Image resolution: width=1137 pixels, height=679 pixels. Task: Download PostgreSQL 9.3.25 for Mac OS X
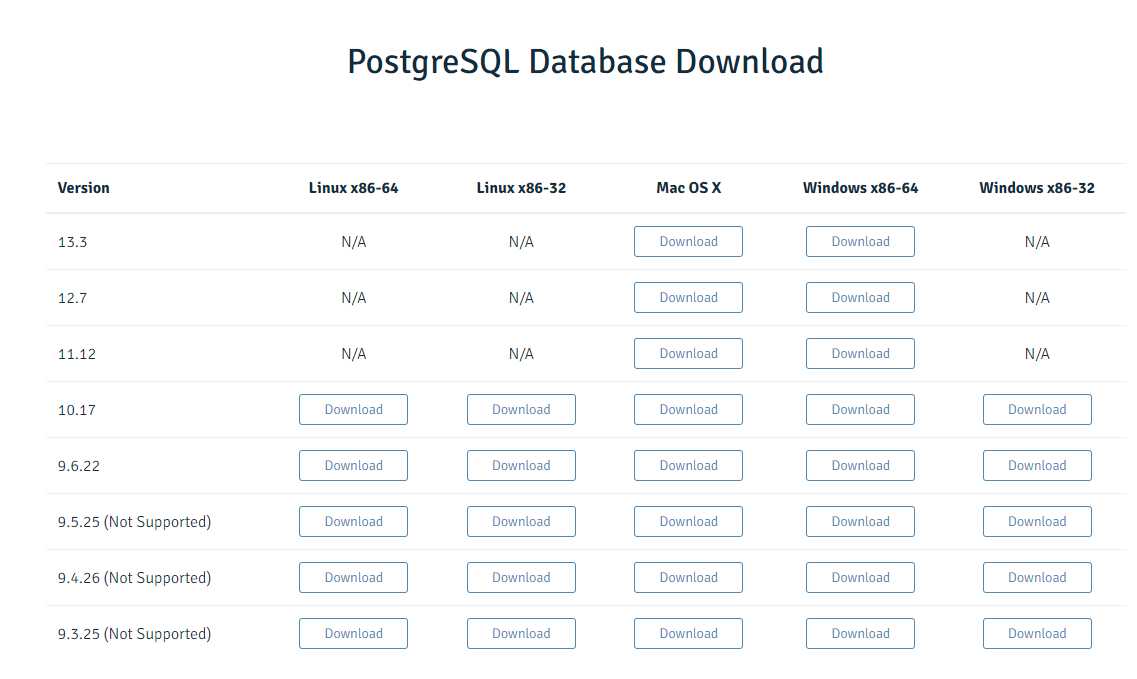[688, 633]
